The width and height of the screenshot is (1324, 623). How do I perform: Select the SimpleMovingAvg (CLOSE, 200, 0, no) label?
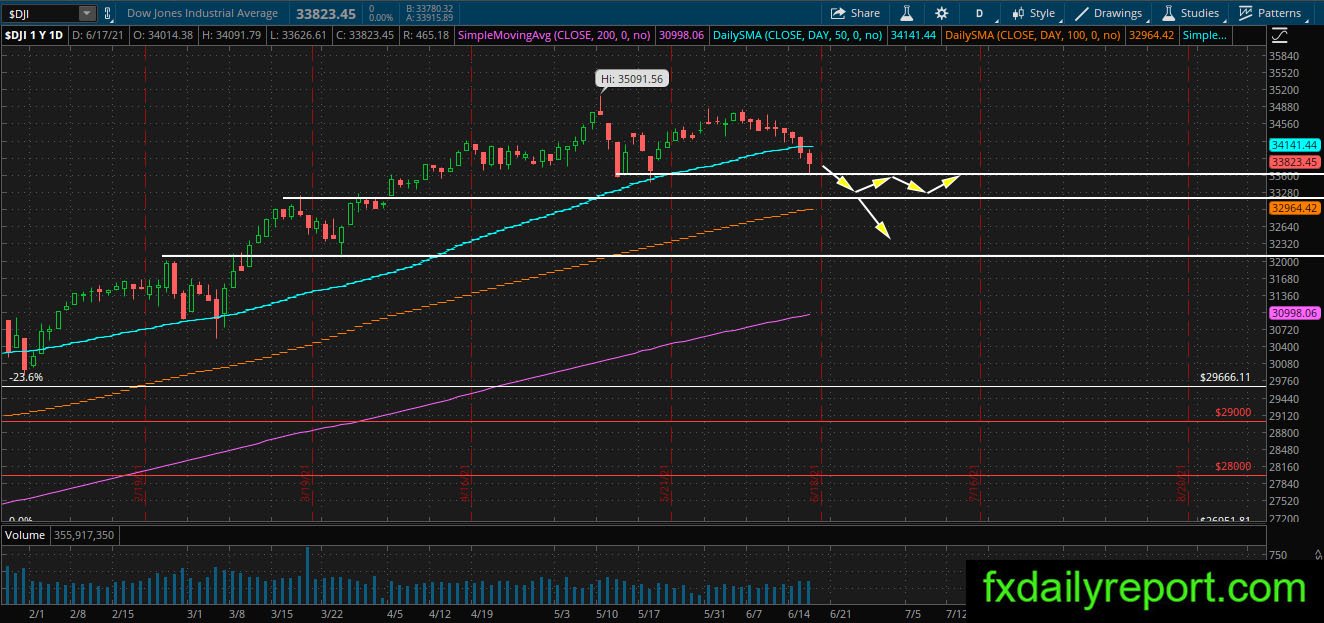pos(554,35)
